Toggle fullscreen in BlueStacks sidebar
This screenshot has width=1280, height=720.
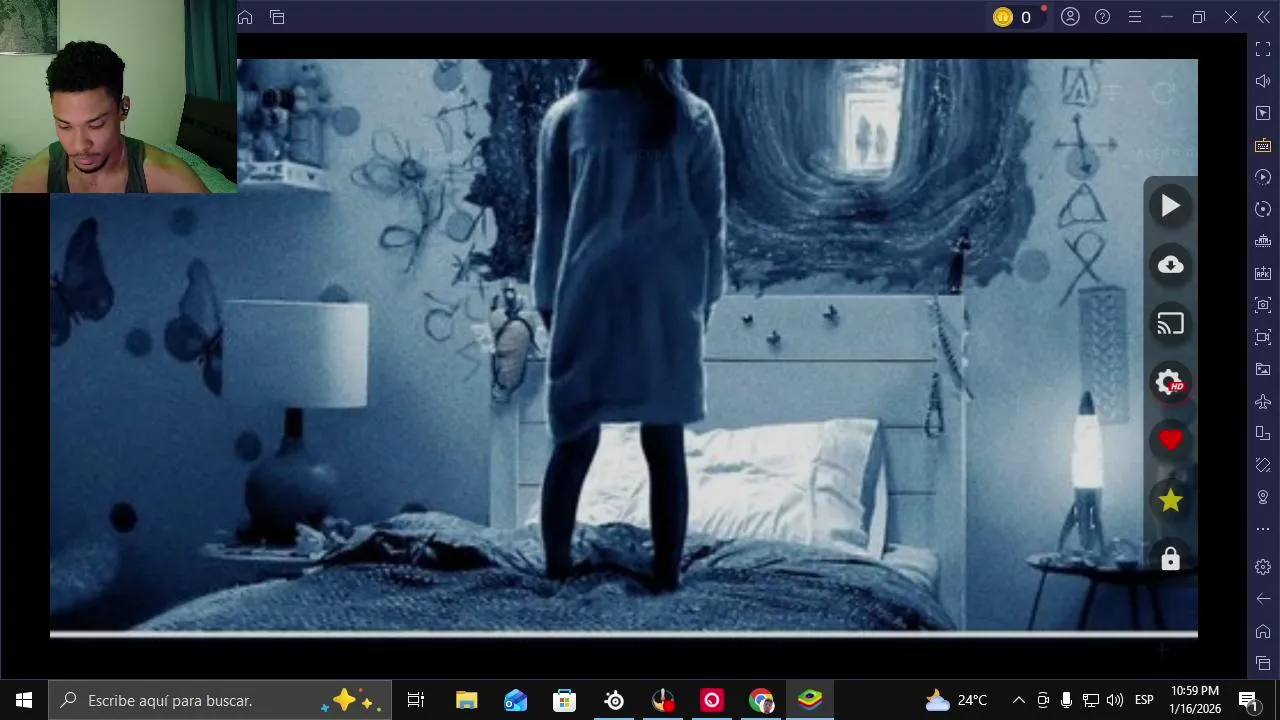(x=1263, y=49)
